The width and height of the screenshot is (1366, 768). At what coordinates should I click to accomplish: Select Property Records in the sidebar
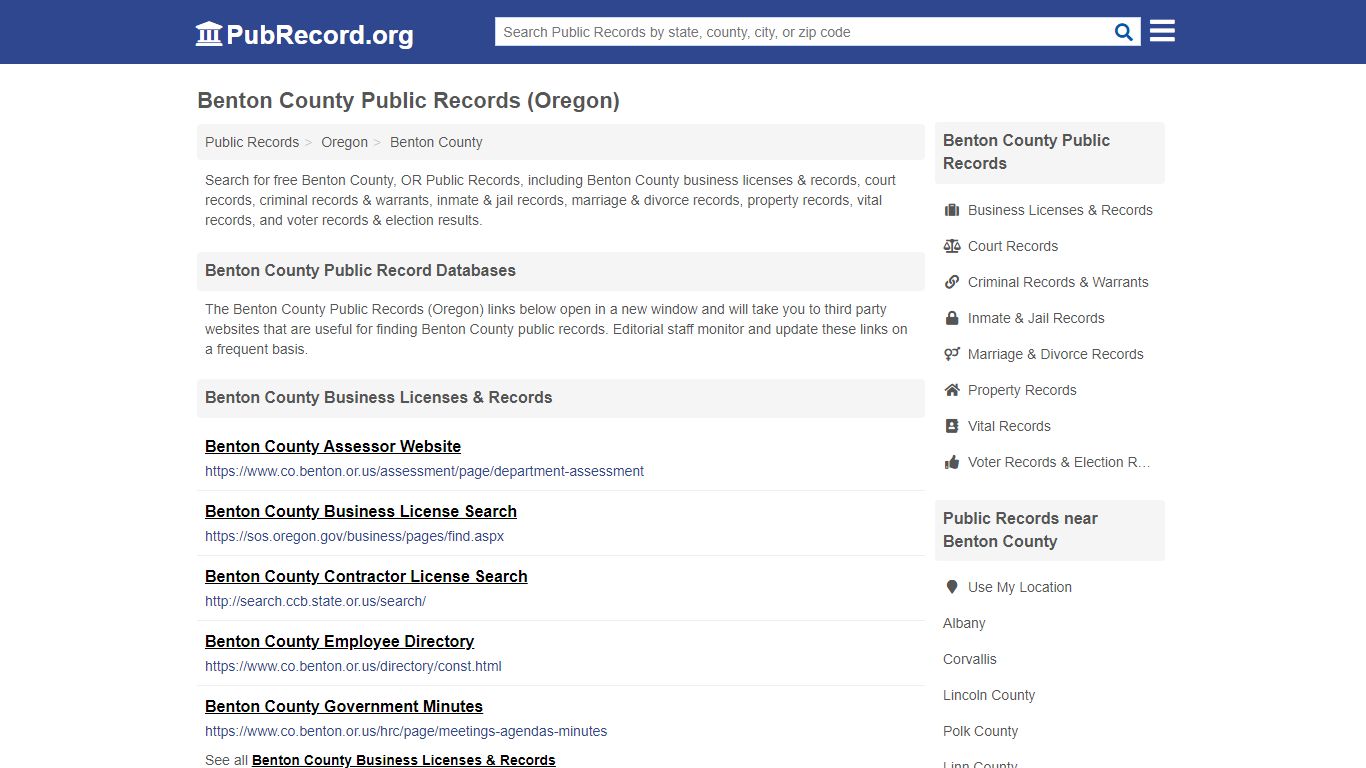(x=1022, y=390)
